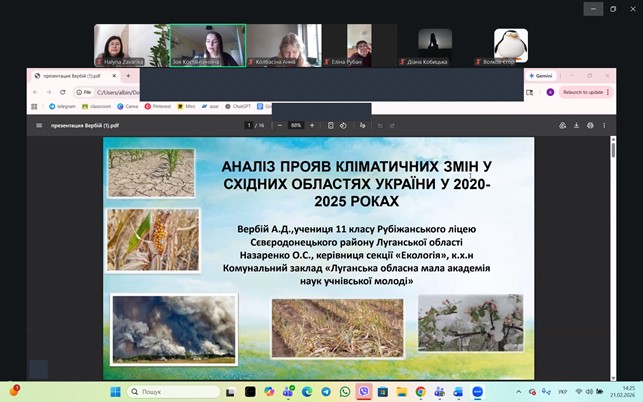This screenshot has width=643, height=402.
Task: Open Viber from the taskbar
Action: coord(364,392)
